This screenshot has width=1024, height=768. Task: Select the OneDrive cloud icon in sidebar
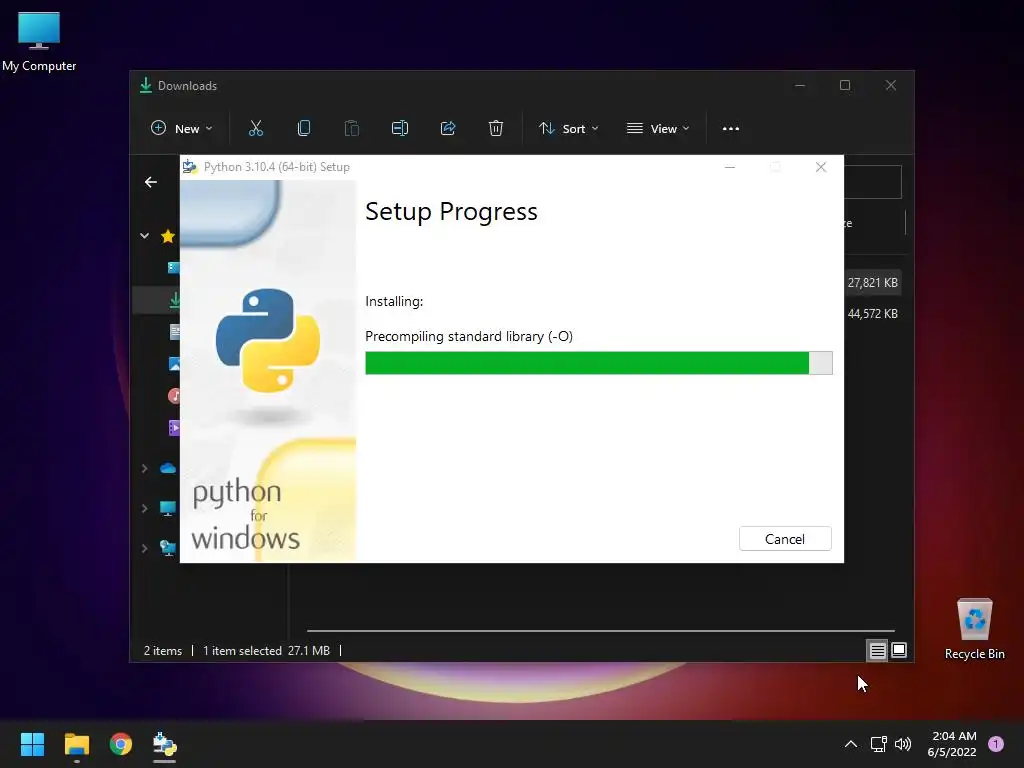tap(168, 468)
